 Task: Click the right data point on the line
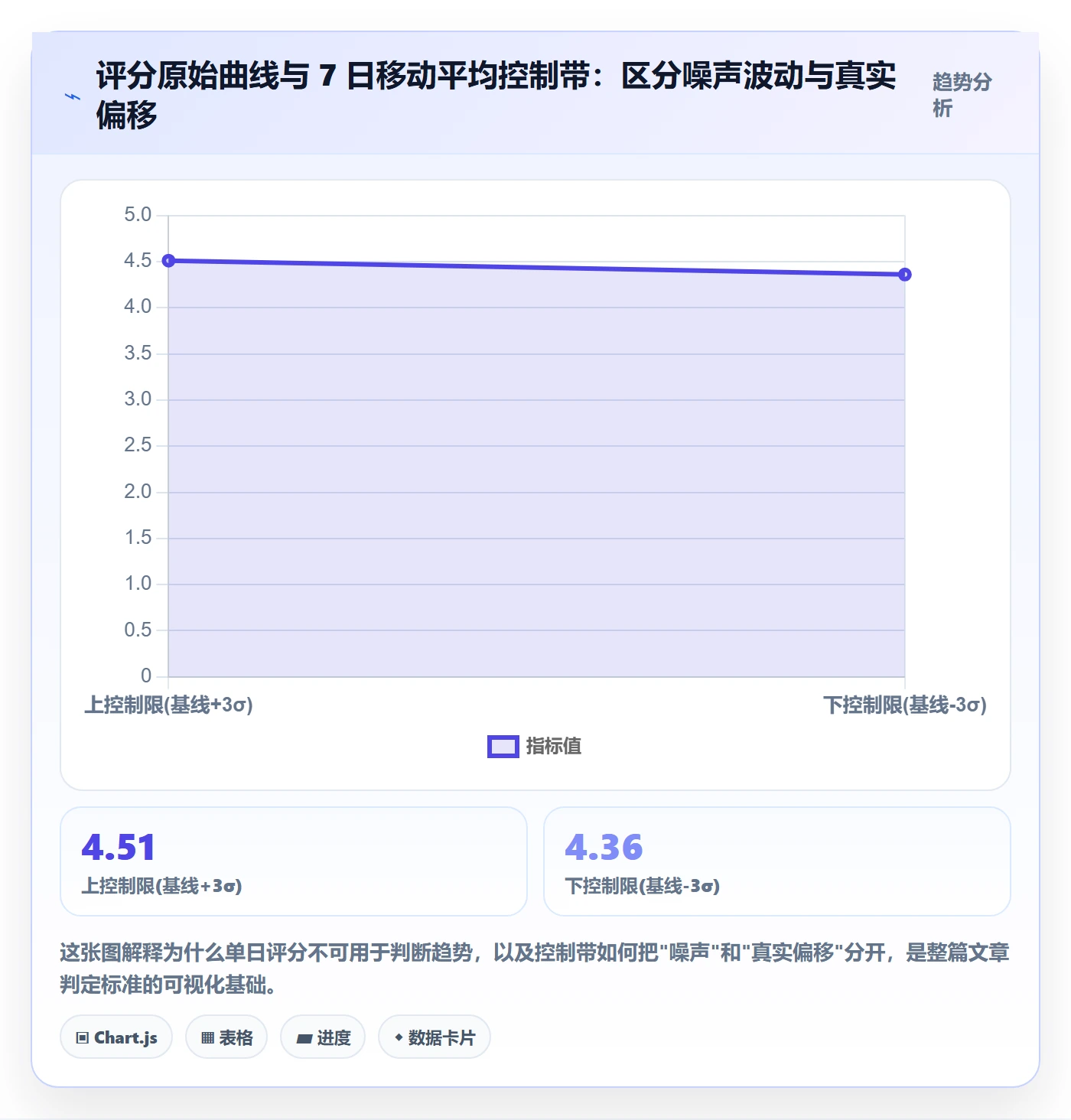pyautogui.click(x=905, y=275)
